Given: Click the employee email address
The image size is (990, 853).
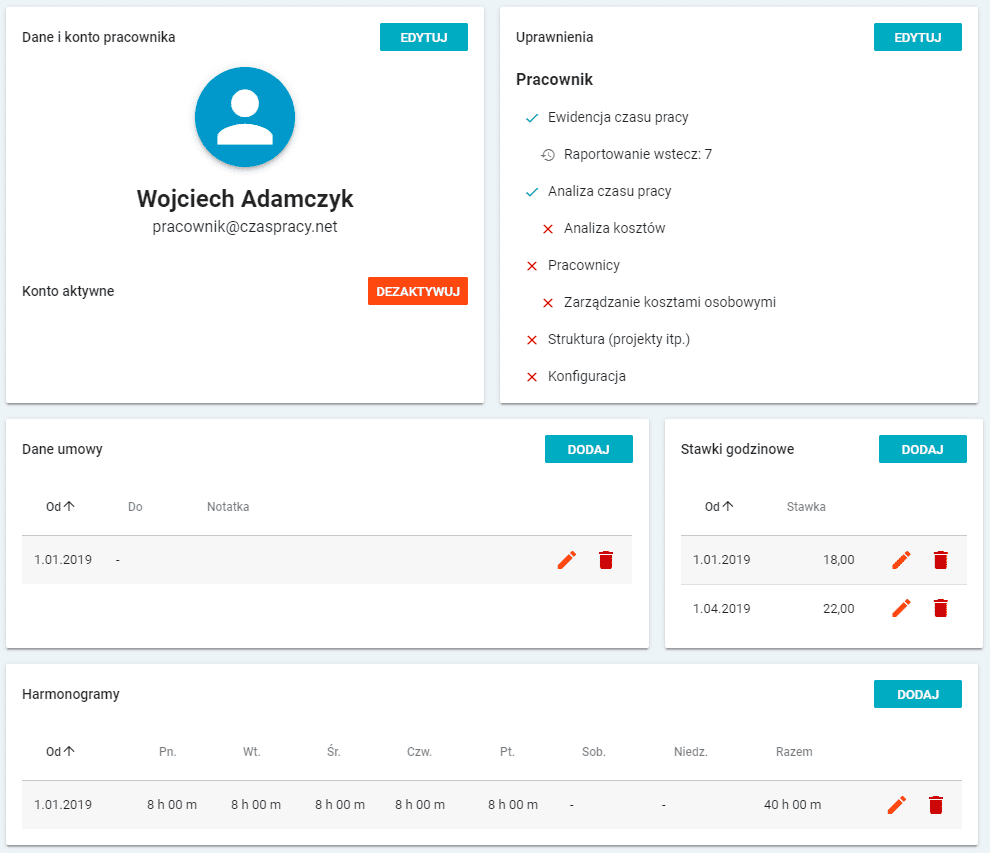Looking at the screenshot, I should pos(244,227).
